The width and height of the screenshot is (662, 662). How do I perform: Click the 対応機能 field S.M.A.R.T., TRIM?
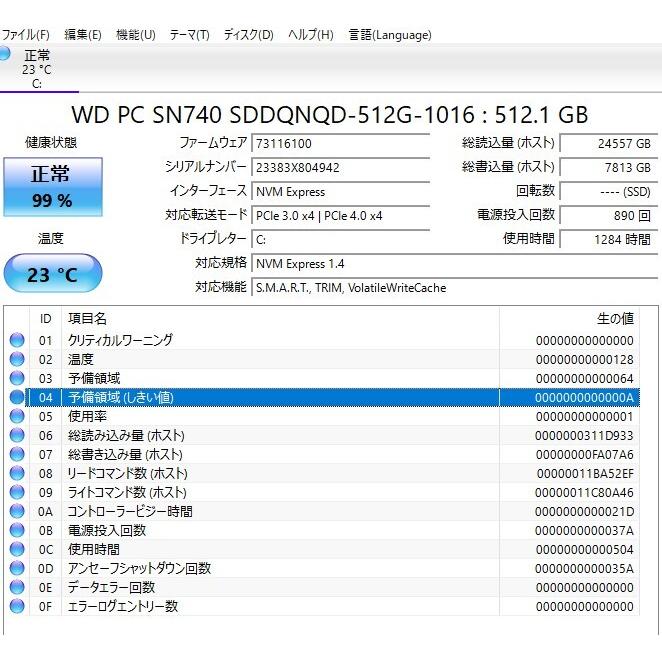[x=455, y=288]
